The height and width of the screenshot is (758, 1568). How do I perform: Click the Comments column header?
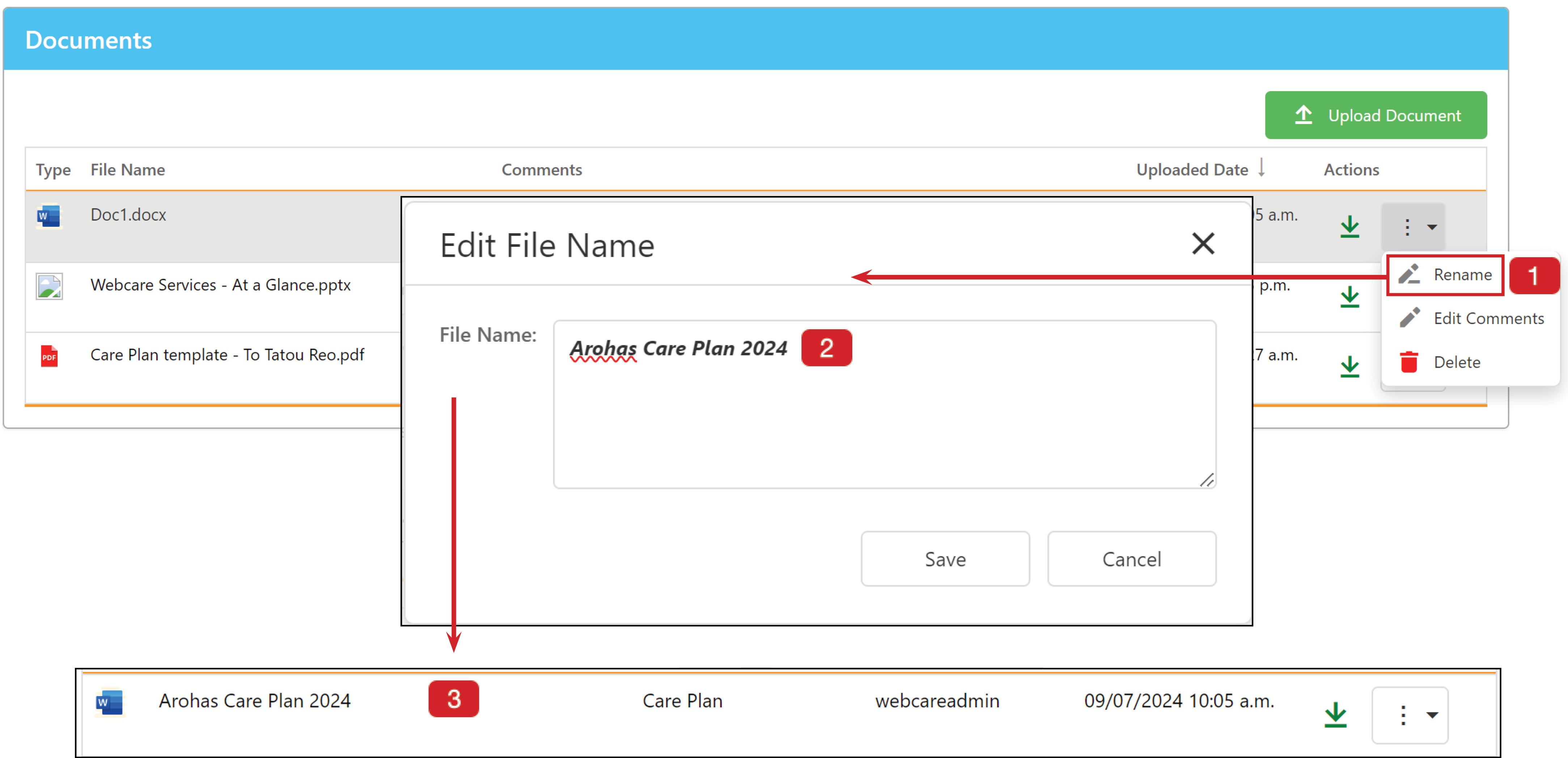(x=542, y=170)
